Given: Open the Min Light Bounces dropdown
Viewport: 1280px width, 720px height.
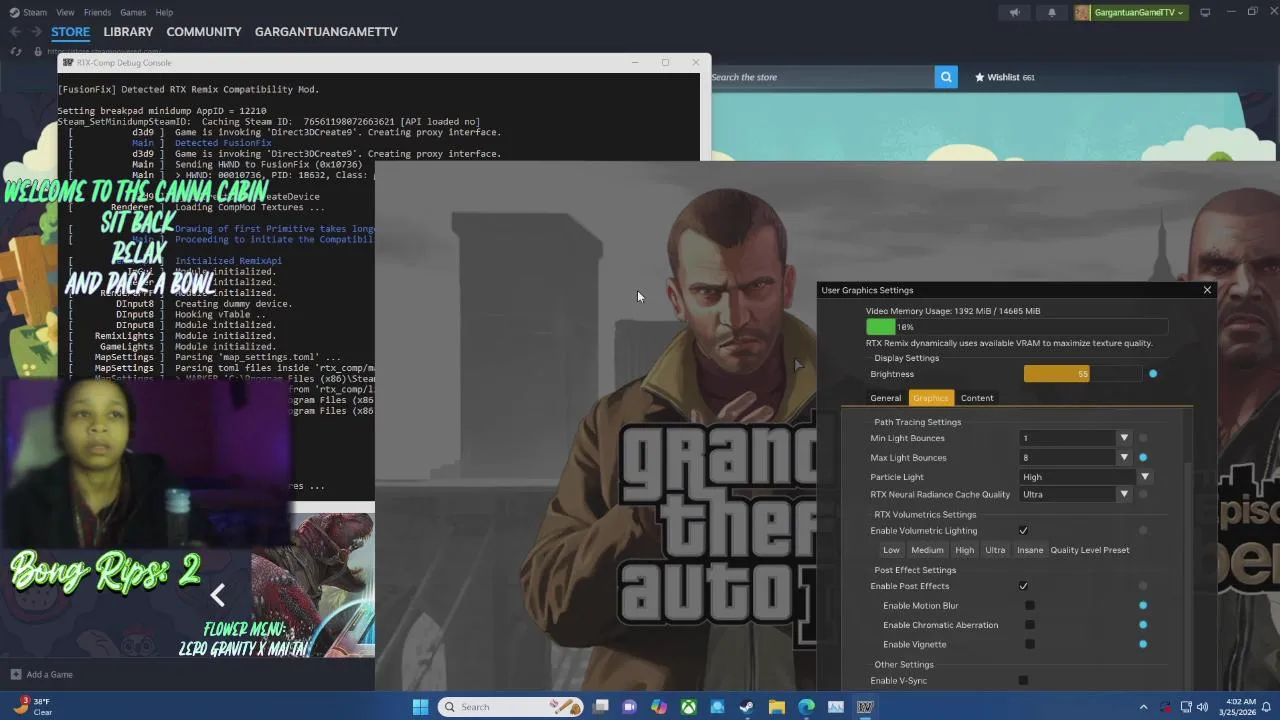Looking at the screenshot, I should pyautogui.click(x=1075, y=438).
